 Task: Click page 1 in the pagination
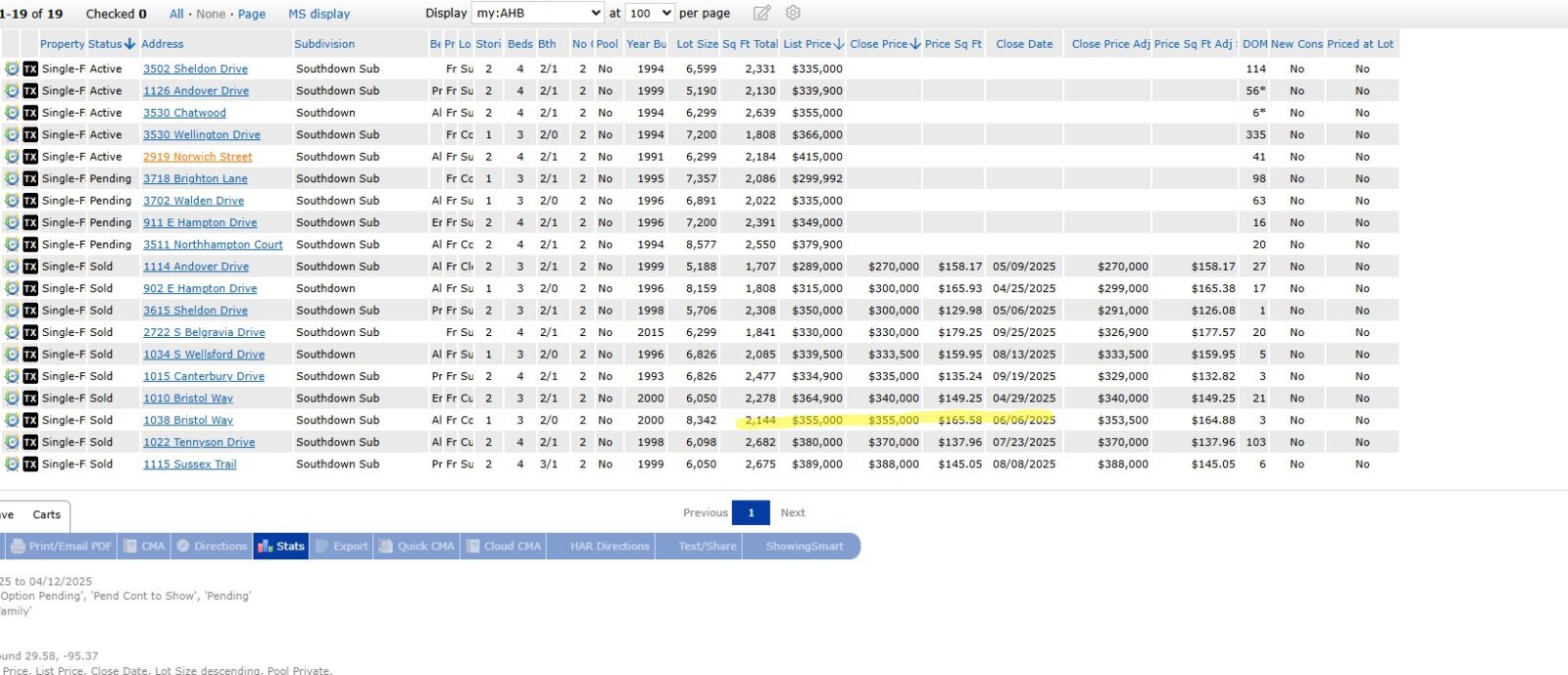[x=751, y=512]
